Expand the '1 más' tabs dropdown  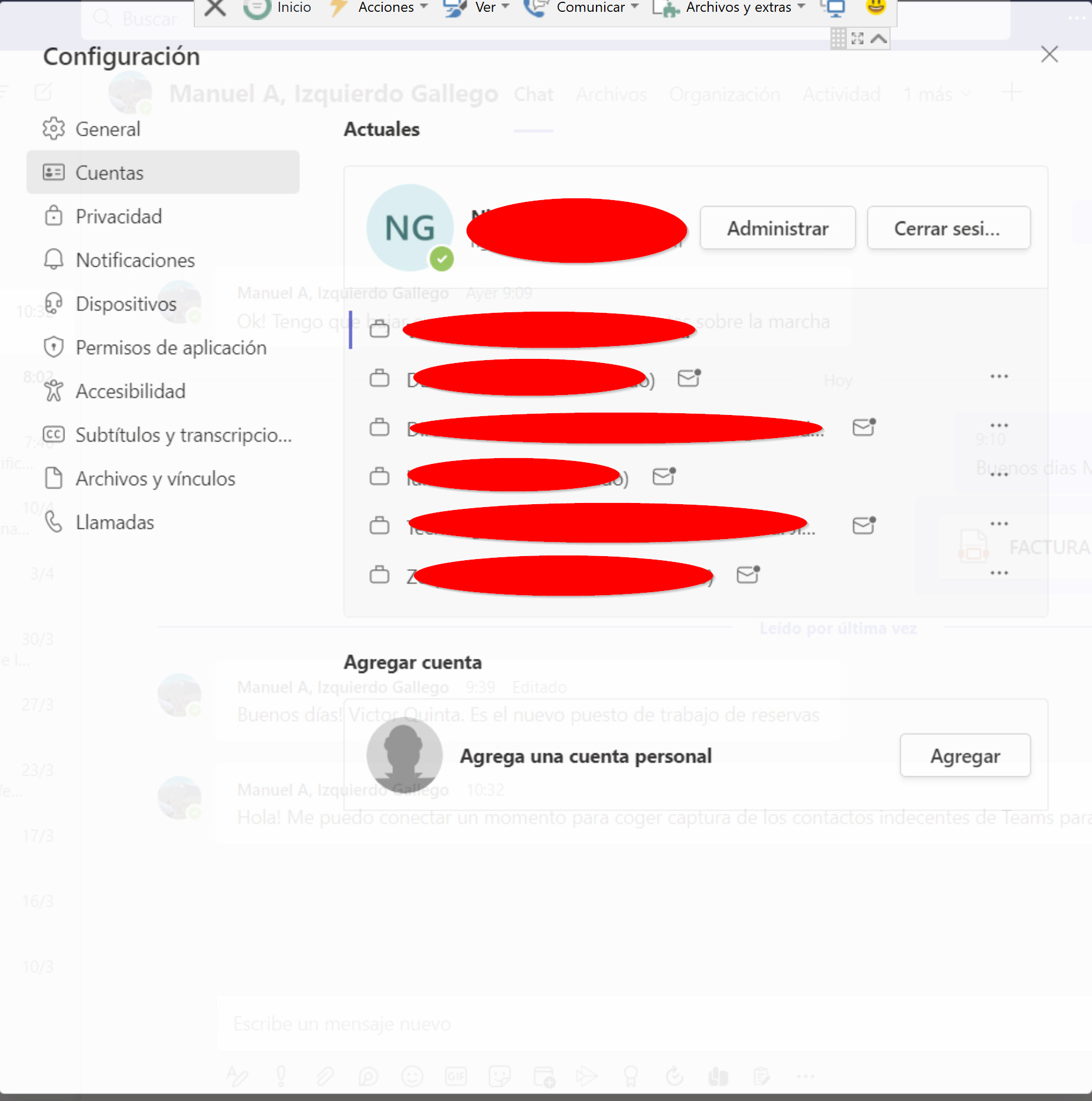coord(937,94)
